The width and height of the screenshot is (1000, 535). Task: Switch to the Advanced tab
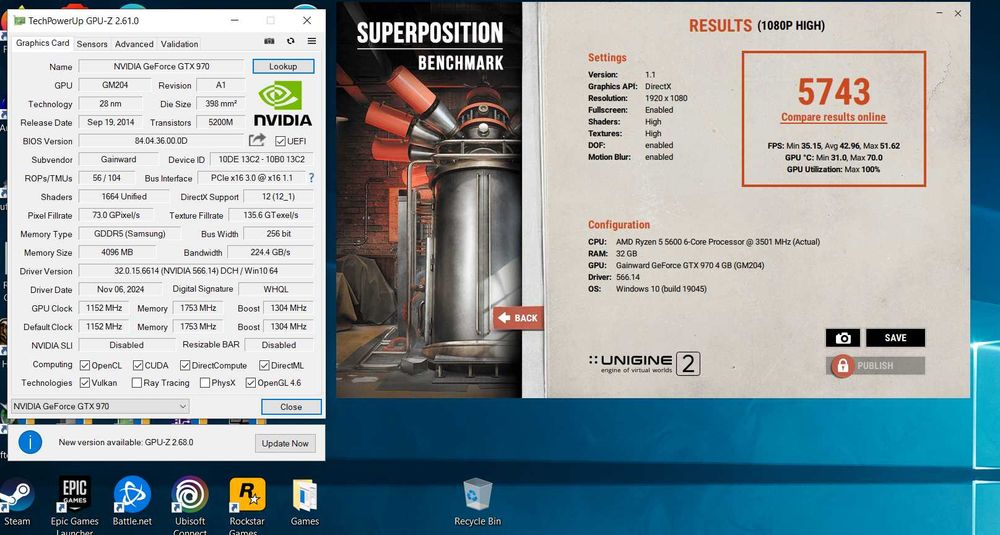134,44
